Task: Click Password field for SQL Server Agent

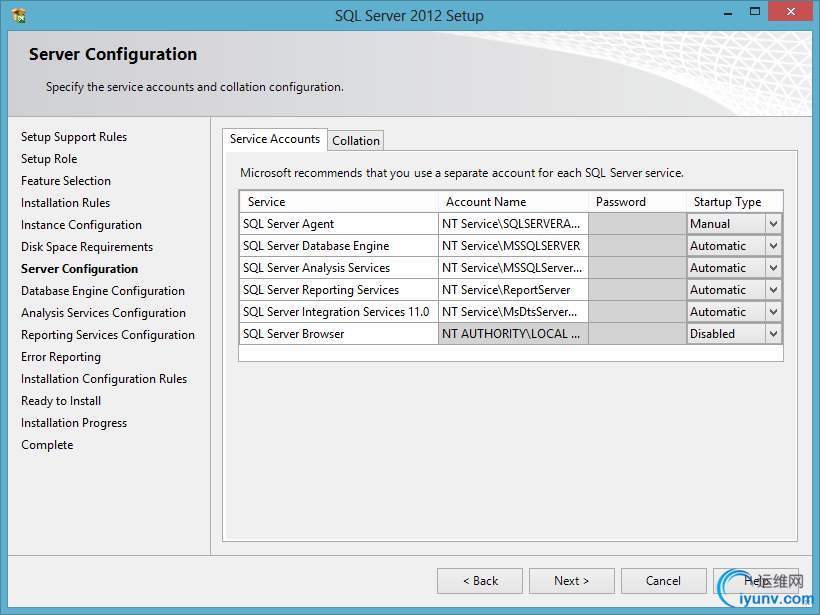Action: tap(637, 224)
